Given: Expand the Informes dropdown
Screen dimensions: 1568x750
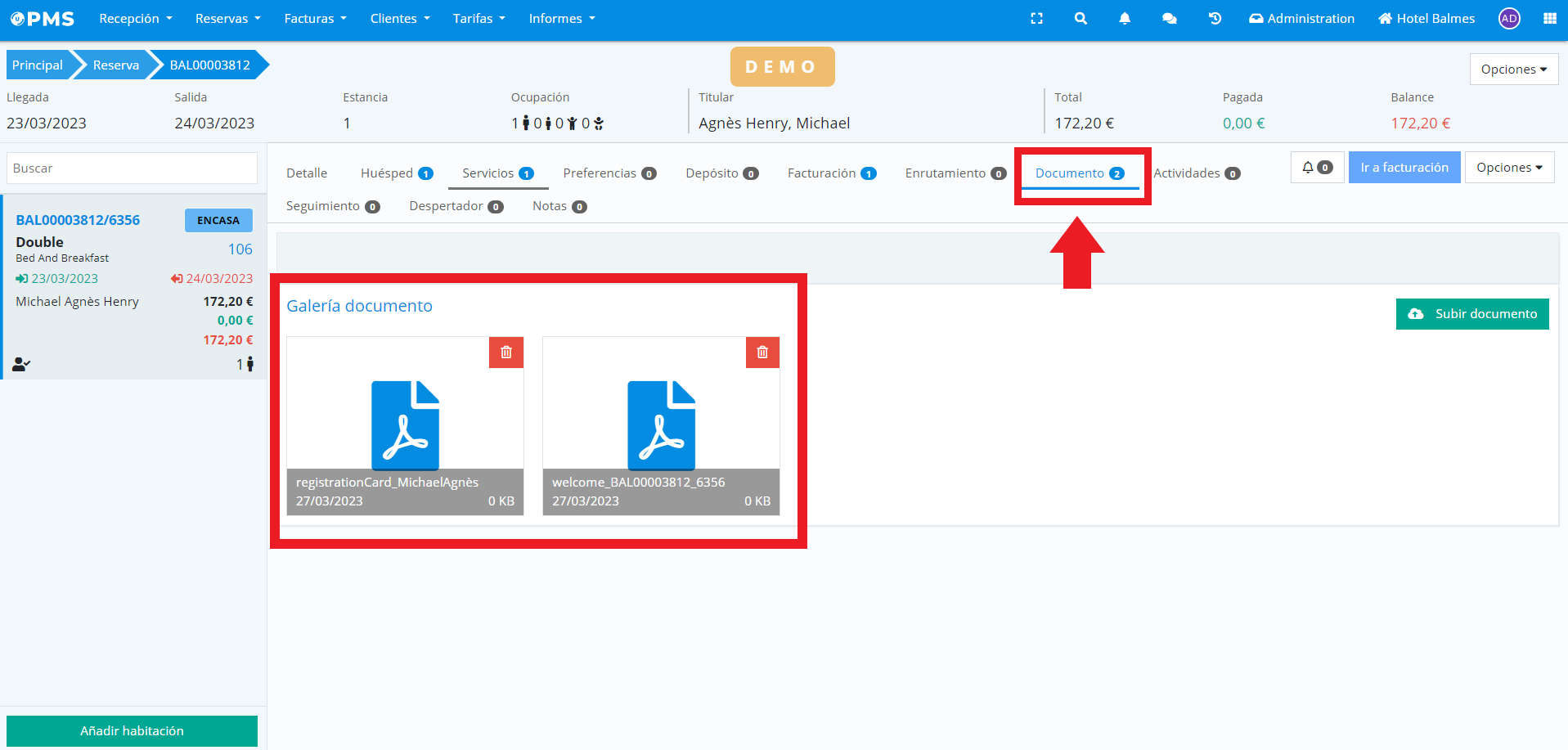Looking at the screenshot, I should click(x=561, y=18).
